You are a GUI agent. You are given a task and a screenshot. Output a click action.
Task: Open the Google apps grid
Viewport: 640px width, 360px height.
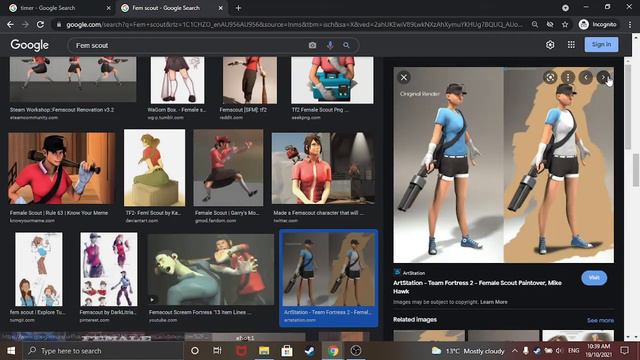[x=571, y=45]
